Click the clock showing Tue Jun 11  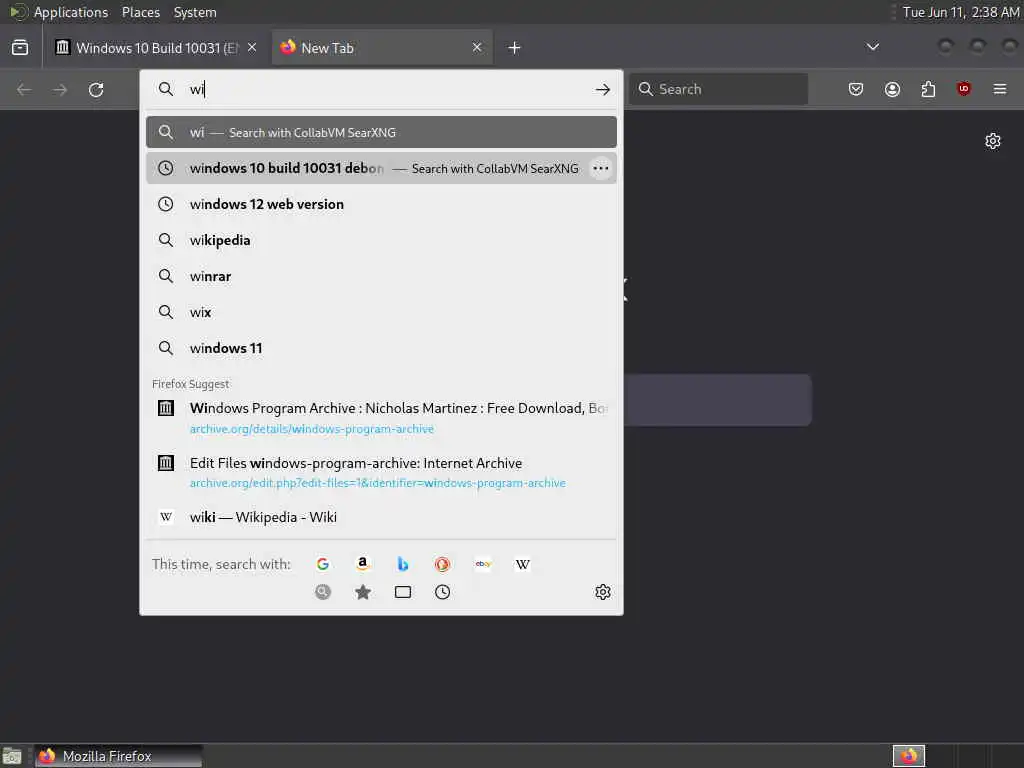(x=961, y=12)
